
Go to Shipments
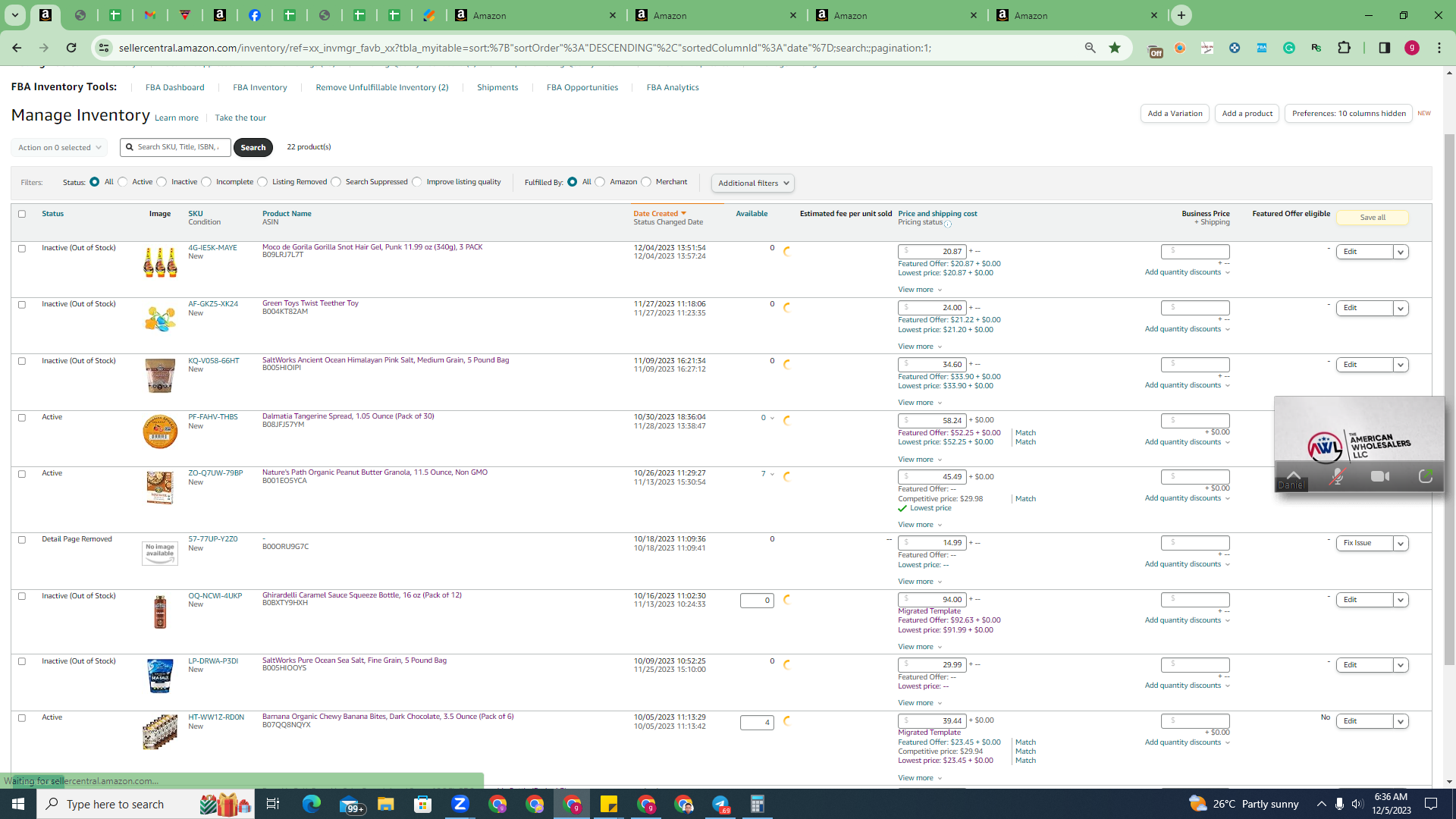[497, 87]
